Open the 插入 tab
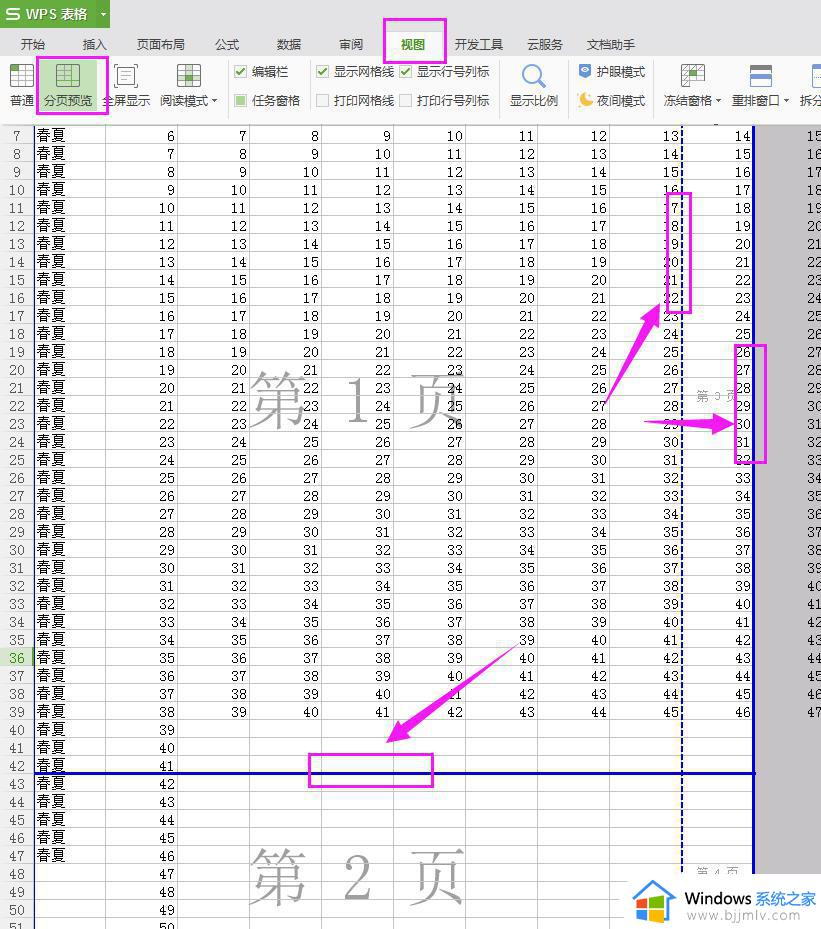821x929 pixels. point(94,44)
